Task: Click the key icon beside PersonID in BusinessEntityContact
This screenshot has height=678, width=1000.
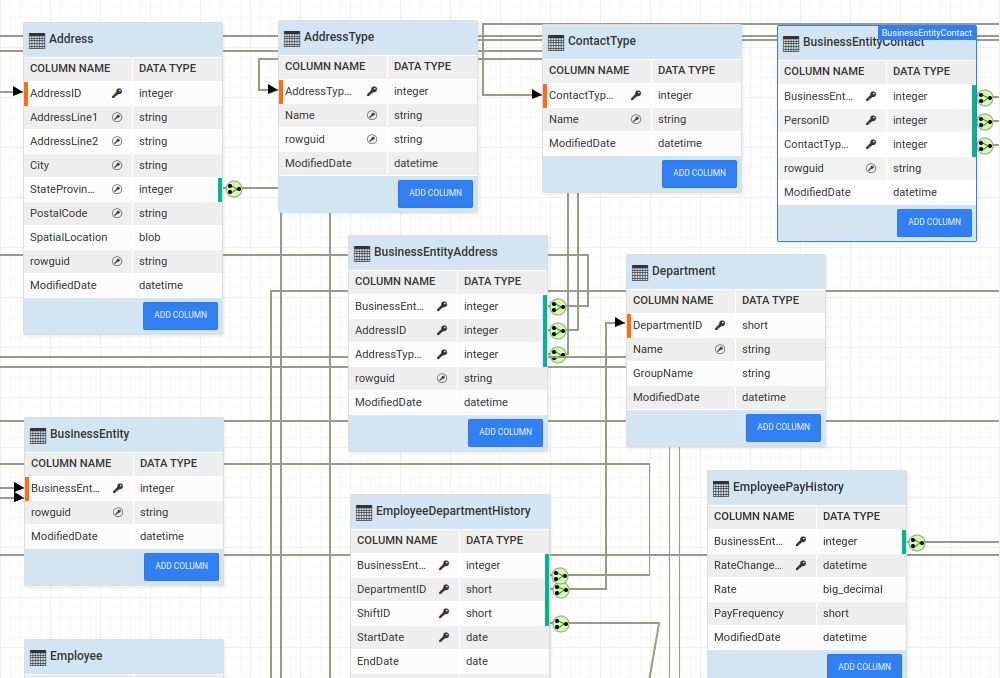Action: pyautogui.click(x=871, y=120)
